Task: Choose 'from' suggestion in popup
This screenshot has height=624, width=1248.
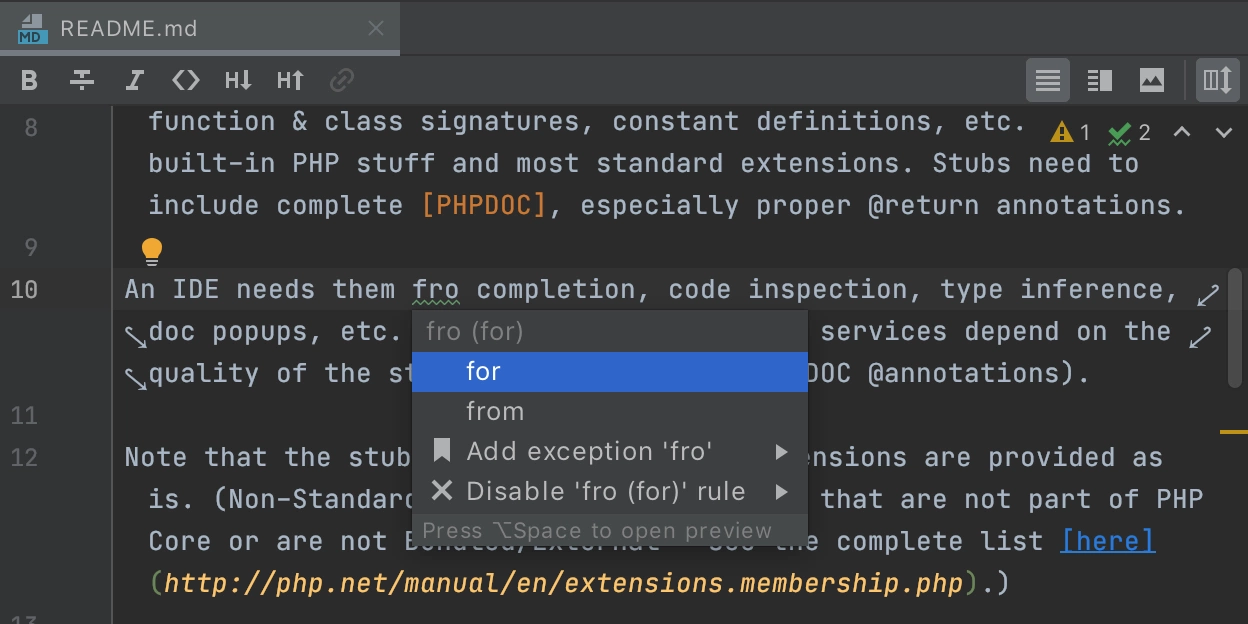Action: point(610,412)
